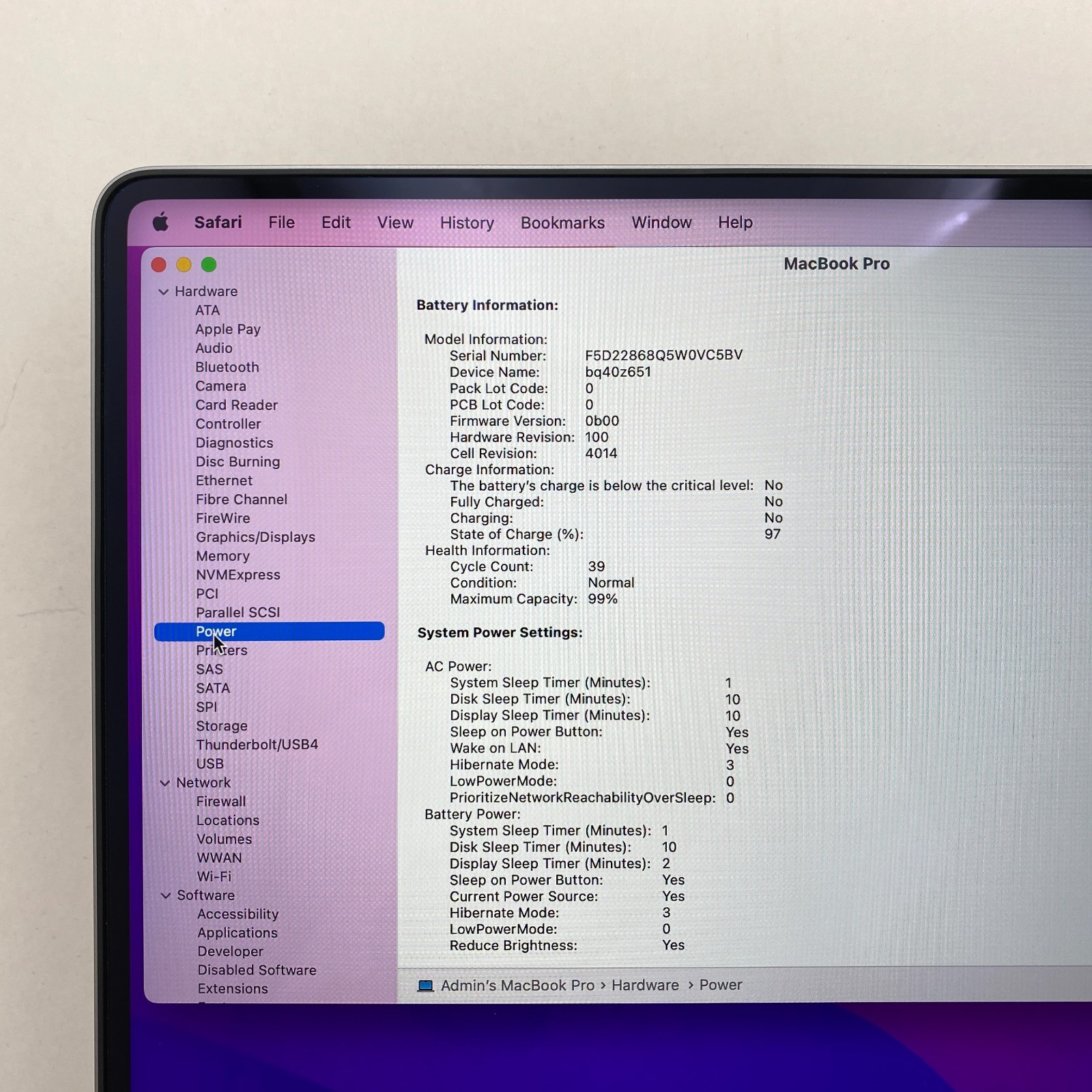Viewport: 1092px width, 1092px height.
Task: Click the Battery Information heading
Action: (487, 305)
